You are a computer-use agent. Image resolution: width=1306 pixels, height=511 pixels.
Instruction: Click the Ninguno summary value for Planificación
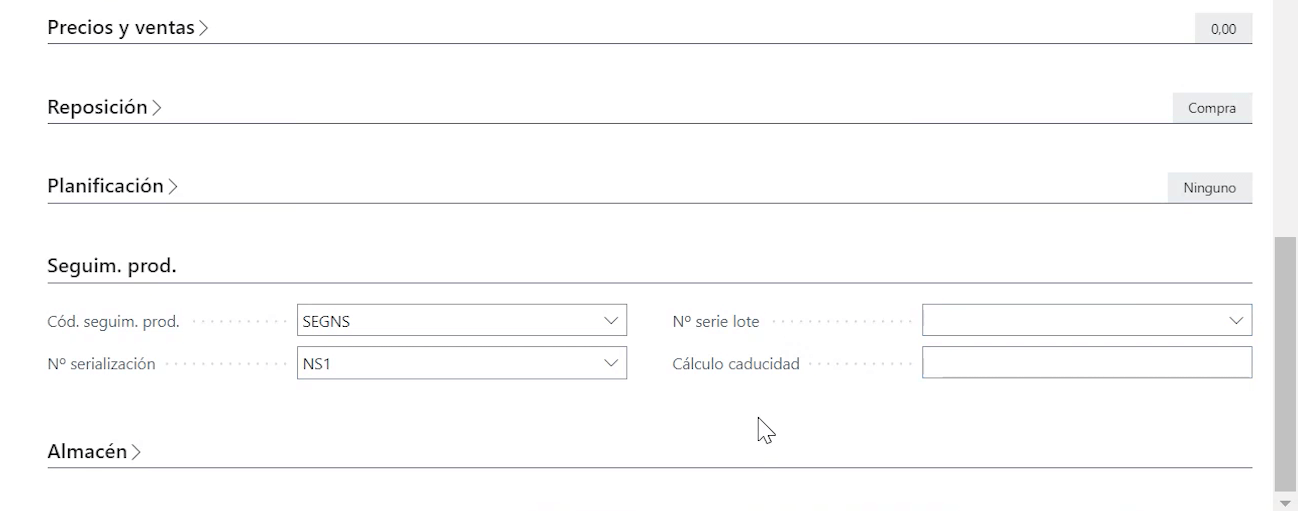tap(1209, 187)
